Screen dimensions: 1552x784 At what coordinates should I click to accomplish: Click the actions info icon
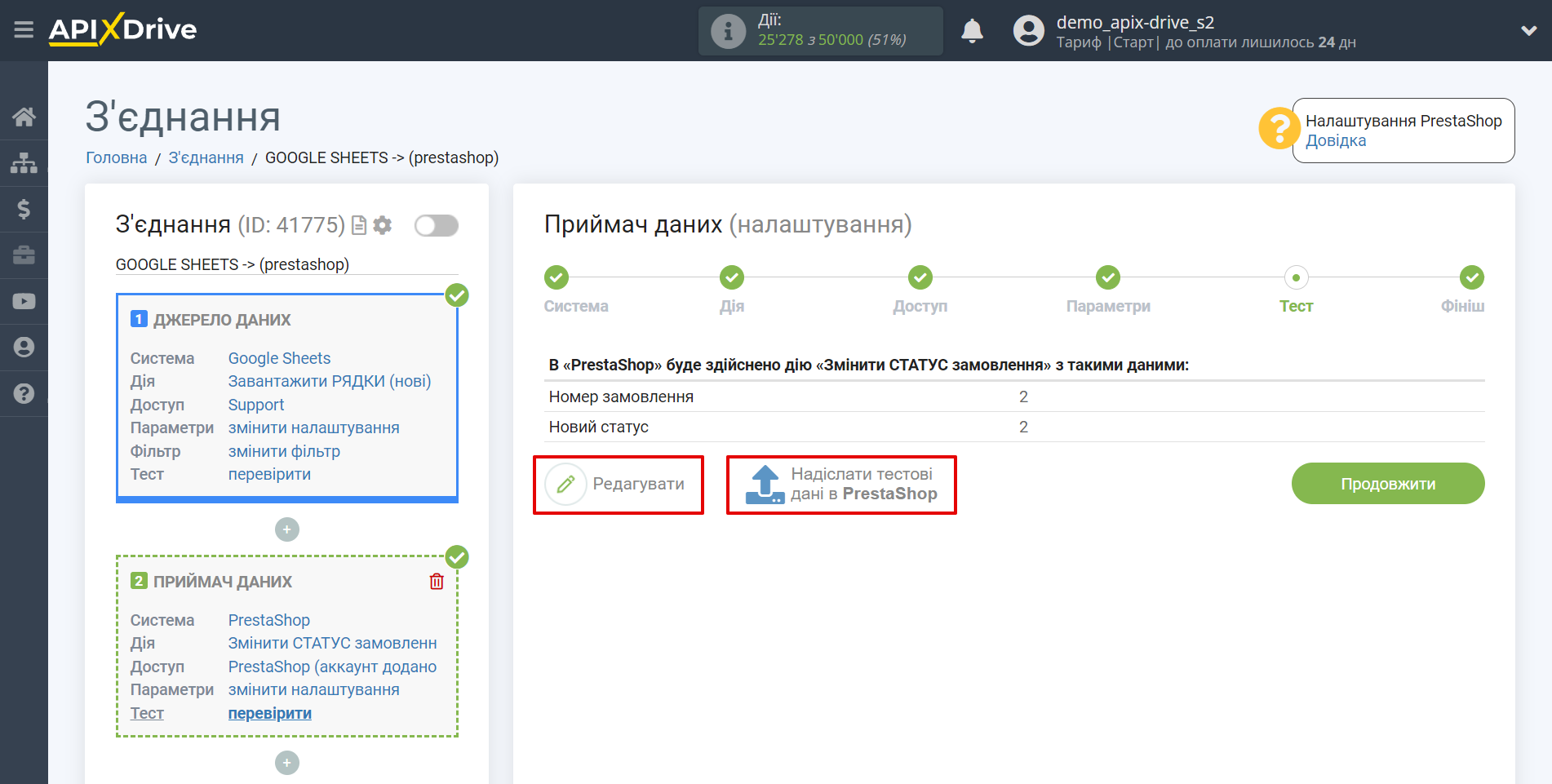tap(728, 31)
